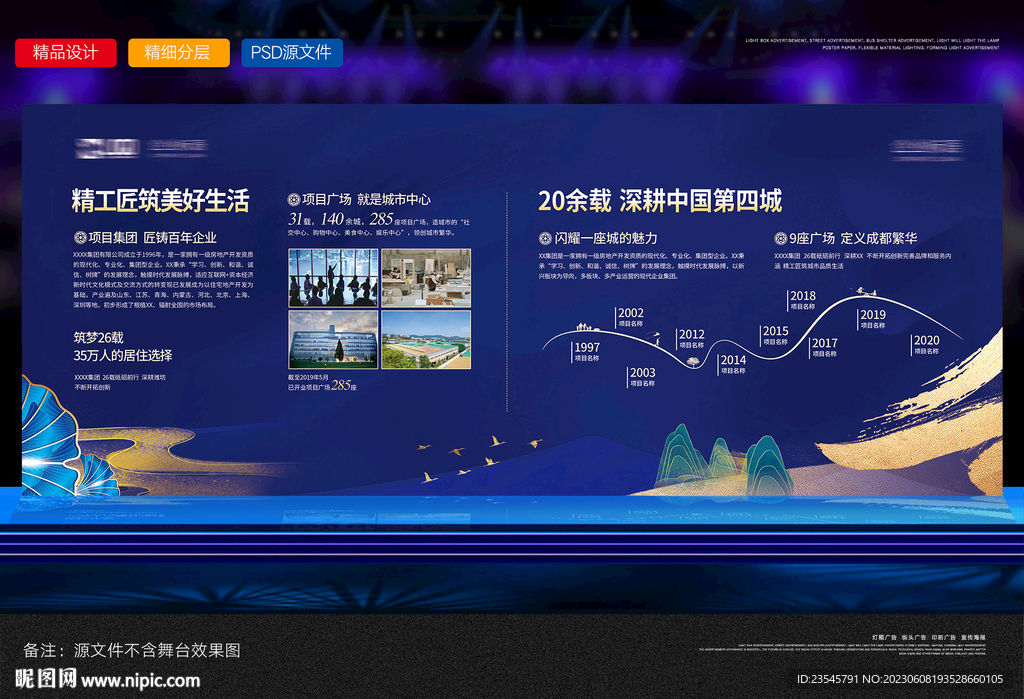Open the www.nipic.com link

click(x=140, y=680)
